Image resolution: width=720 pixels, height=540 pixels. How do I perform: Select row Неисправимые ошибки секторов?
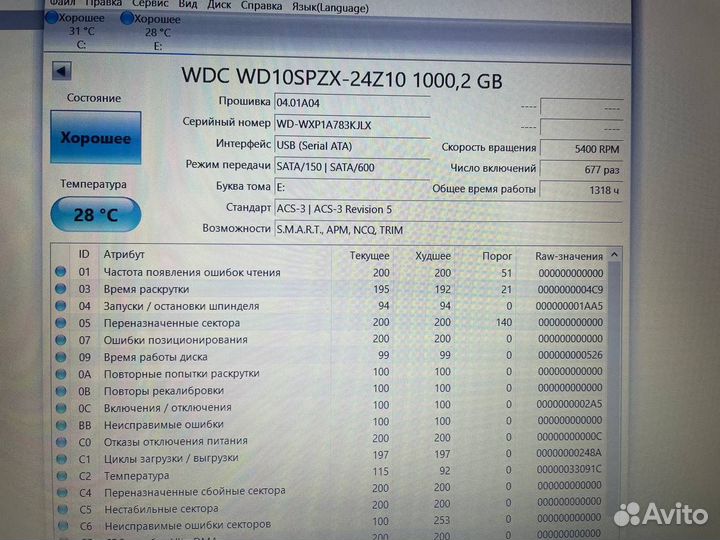(x=329, y=523)
